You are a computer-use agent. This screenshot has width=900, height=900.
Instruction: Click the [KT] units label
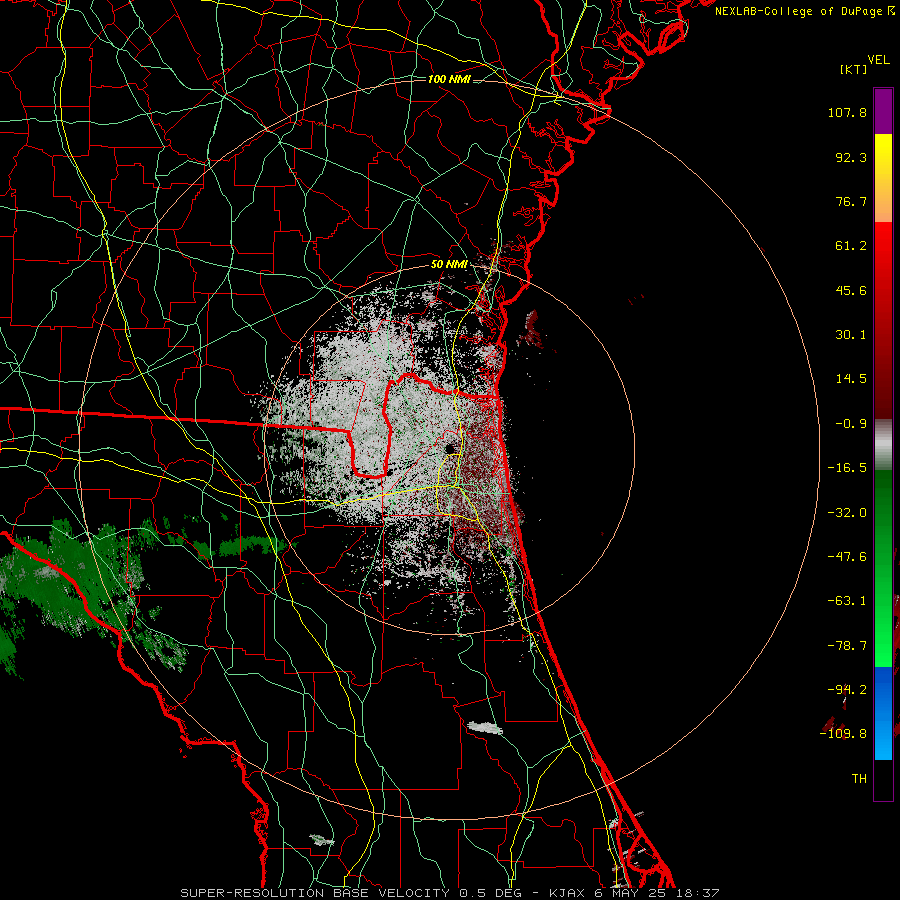pyautogui.click(x=853, y=69)
